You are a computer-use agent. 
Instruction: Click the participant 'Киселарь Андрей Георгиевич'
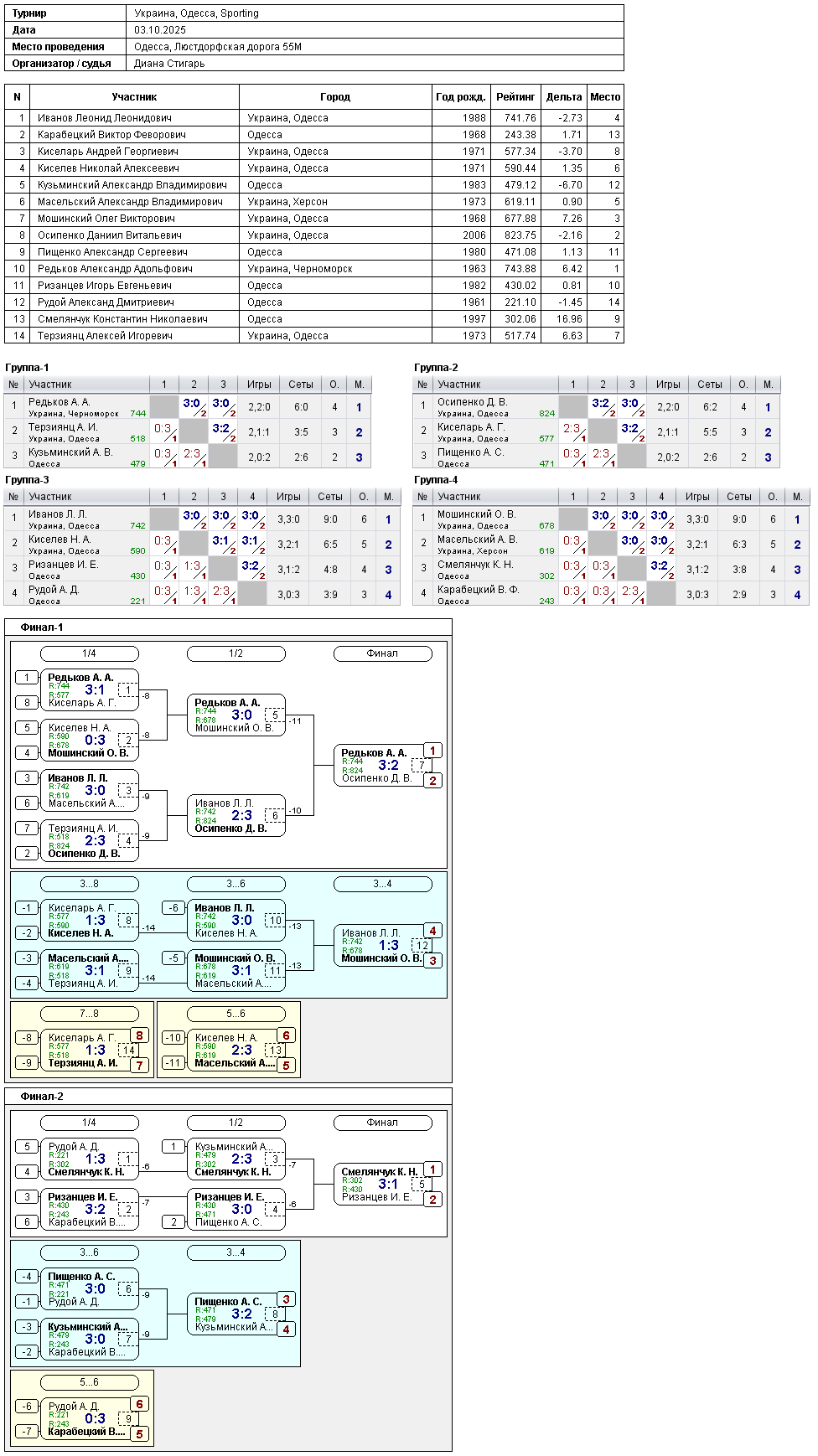[x=108, y=152]
